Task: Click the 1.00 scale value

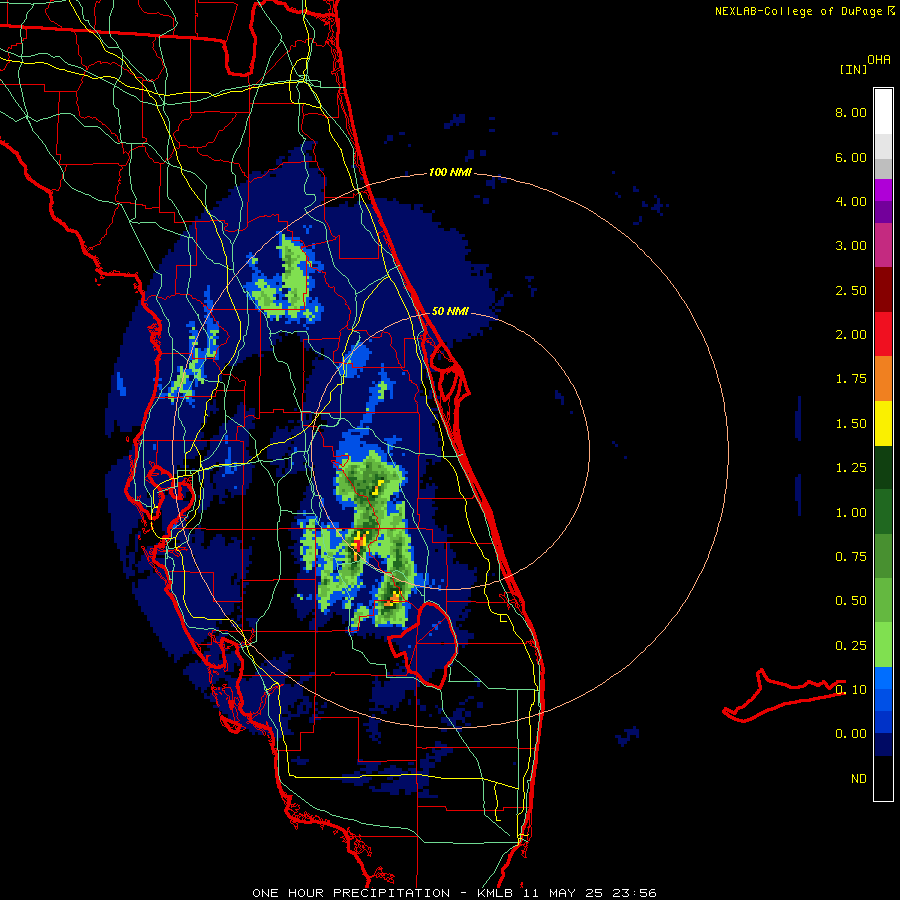Action: coord(850,513)
